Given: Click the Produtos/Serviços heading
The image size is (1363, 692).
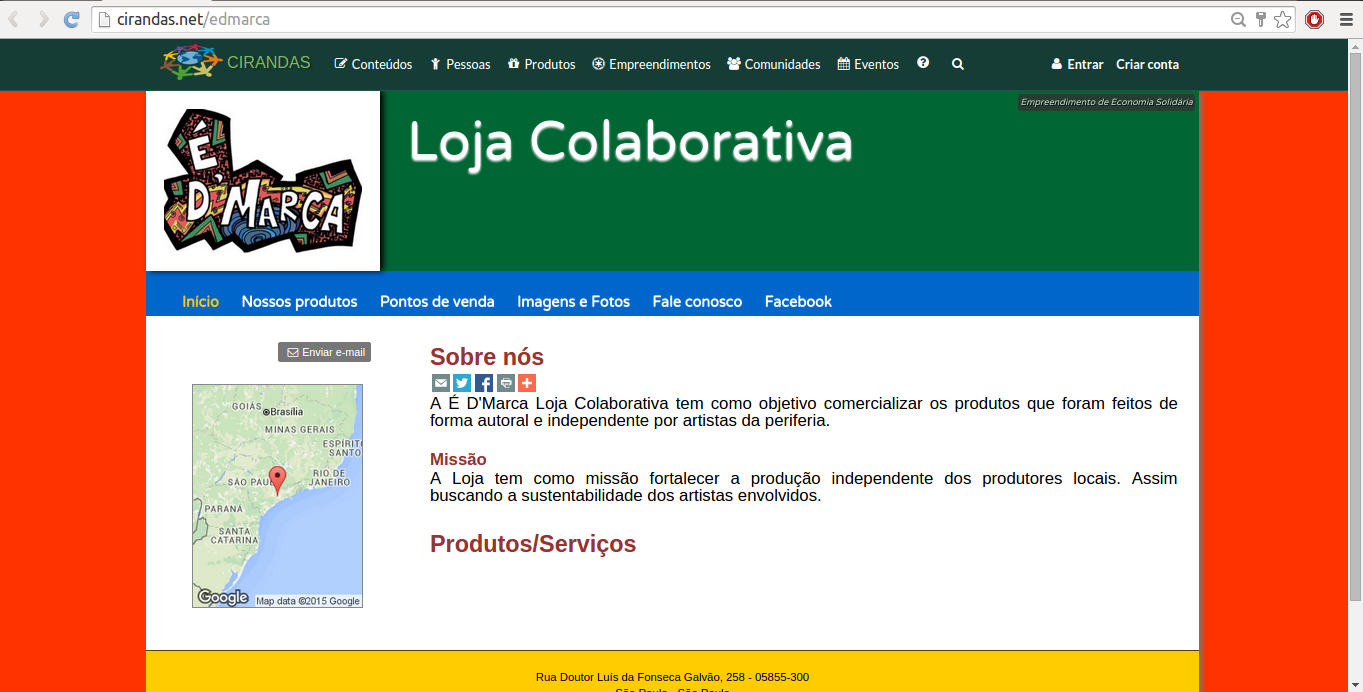Looking at the screenshot, I should tap(533, 544).
